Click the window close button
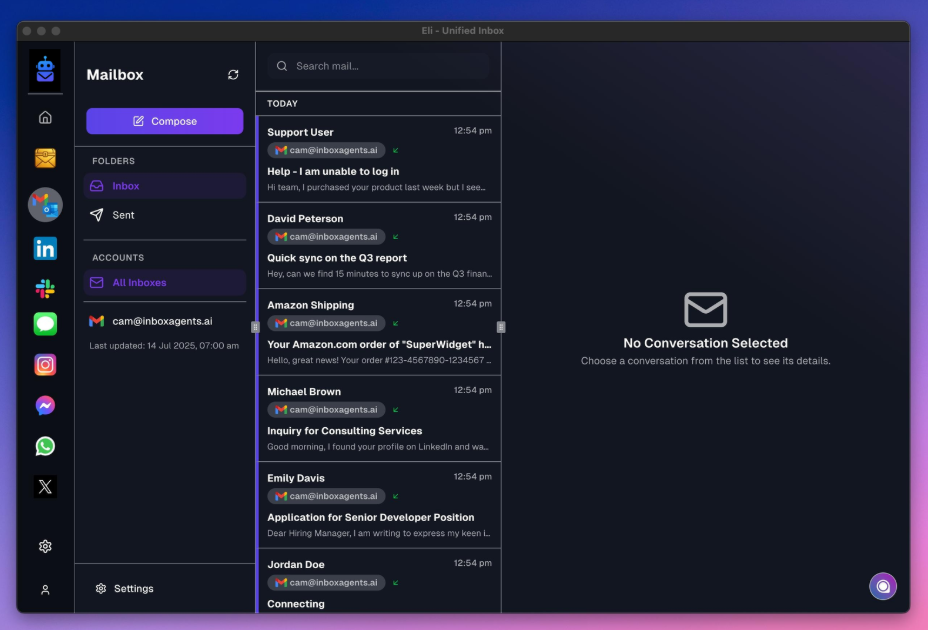Viewport: 928px width, 630px height. 27,31
